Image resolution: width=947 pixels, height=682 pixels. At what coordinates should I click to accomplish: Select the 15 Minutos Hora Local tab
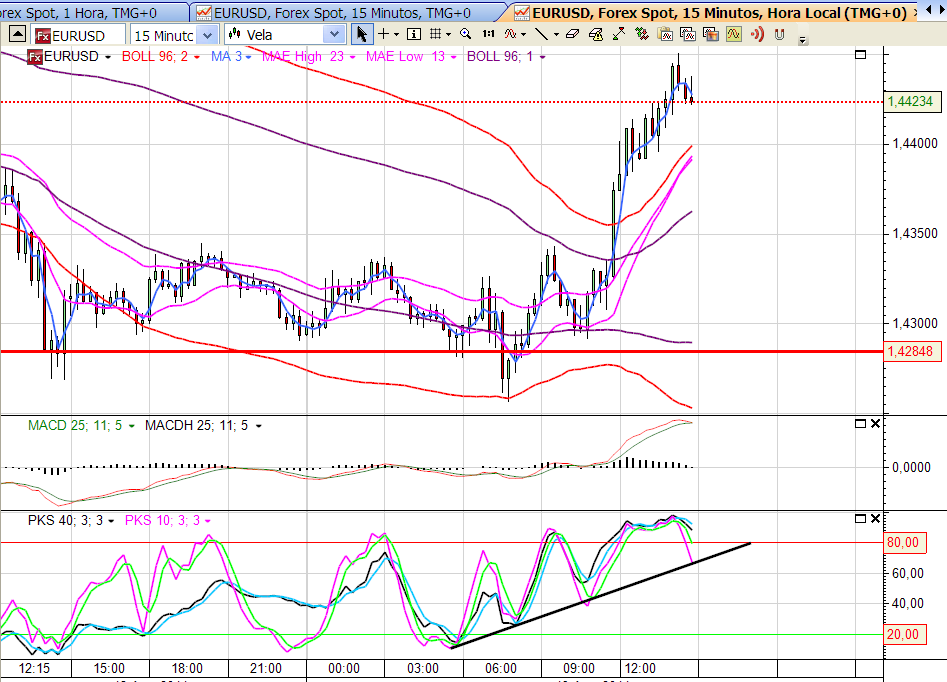(714, 13)
